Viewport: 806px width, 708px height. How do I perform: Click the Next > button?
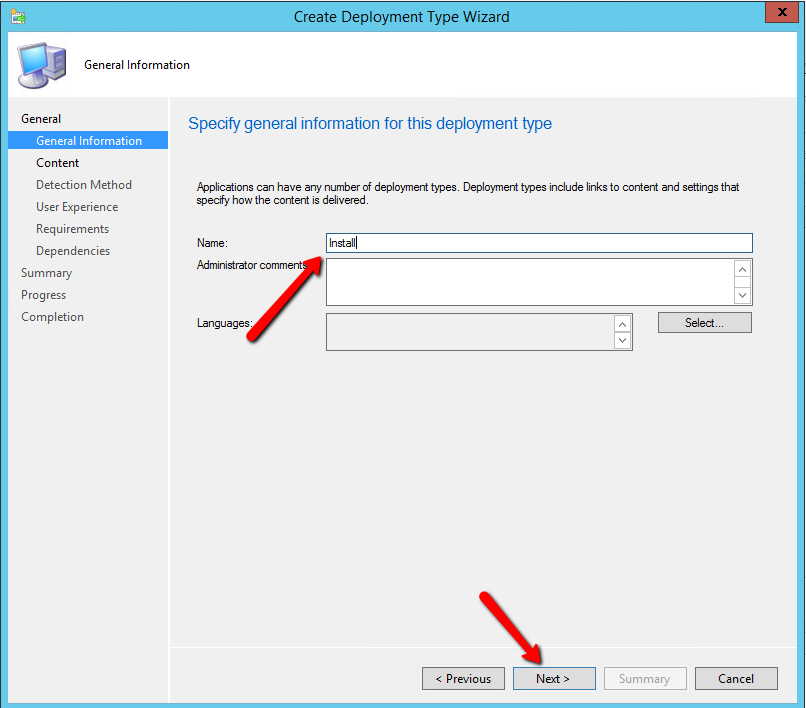coord(553,679)
